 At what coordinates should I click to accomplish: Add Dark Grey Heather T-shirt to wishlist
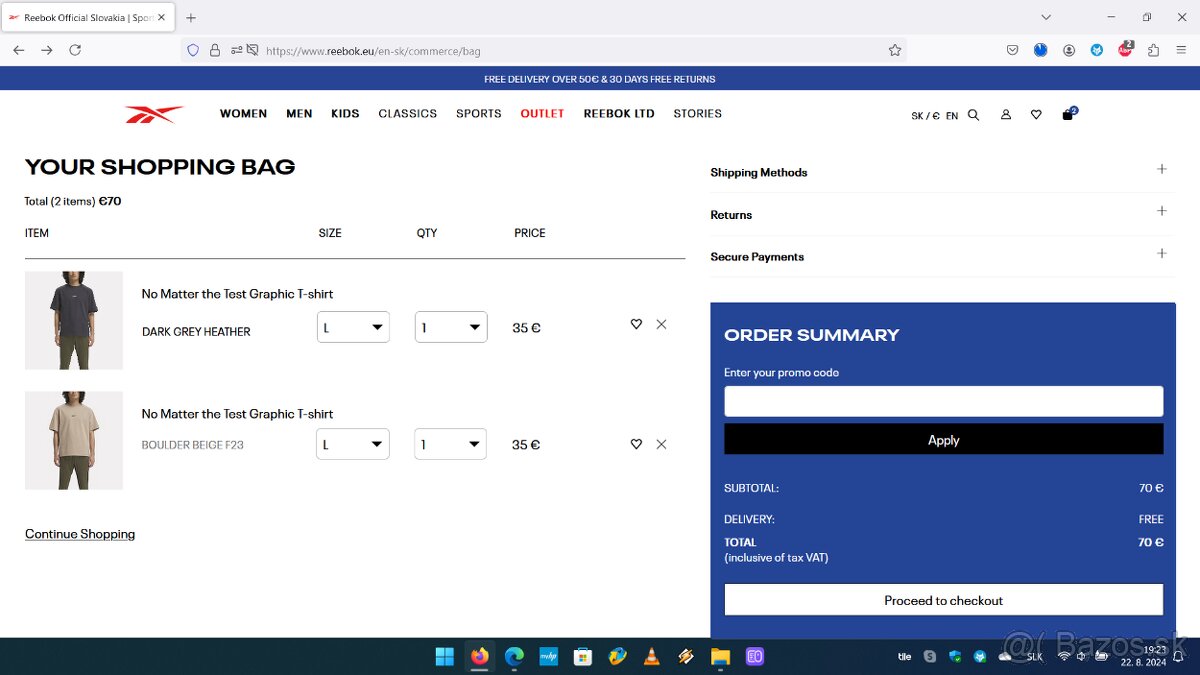click(636, 324)
